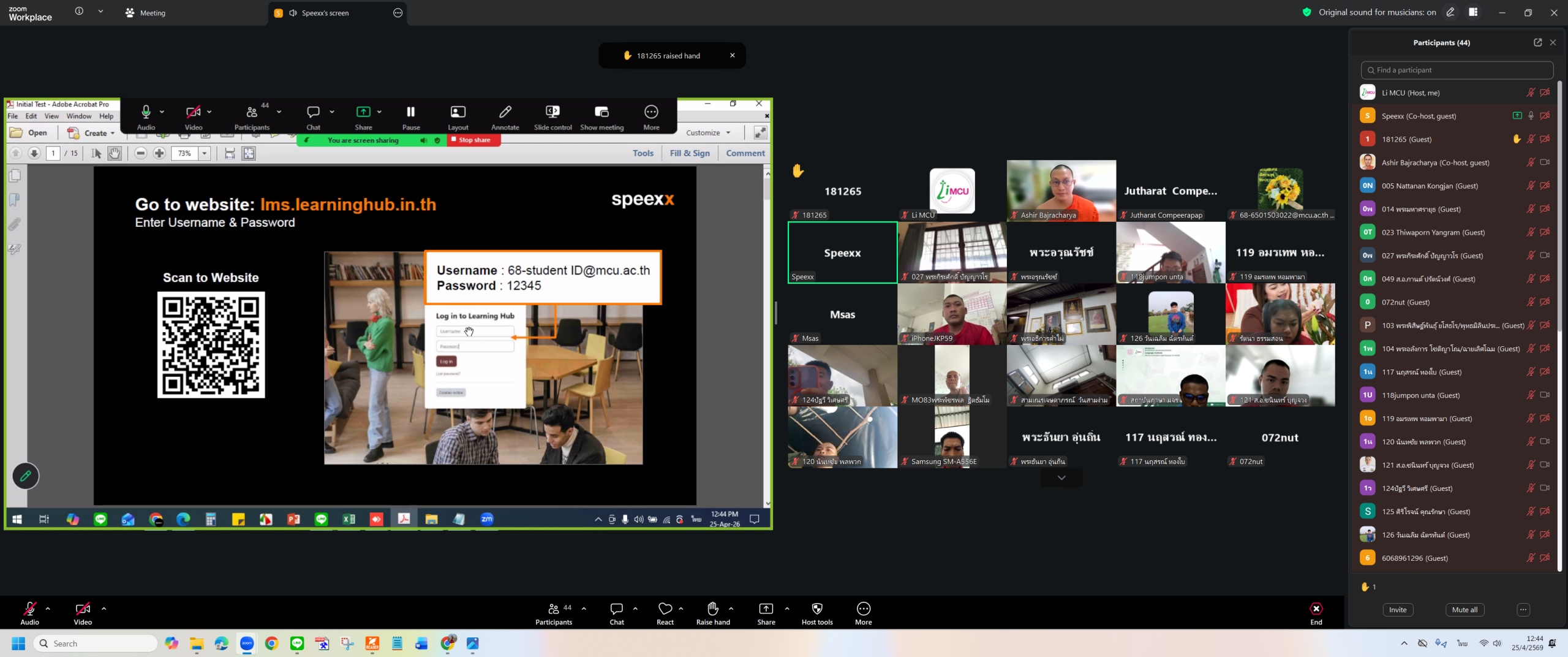
Task: Switch to the Meeting tab
Action: click(x=146, y=13)
